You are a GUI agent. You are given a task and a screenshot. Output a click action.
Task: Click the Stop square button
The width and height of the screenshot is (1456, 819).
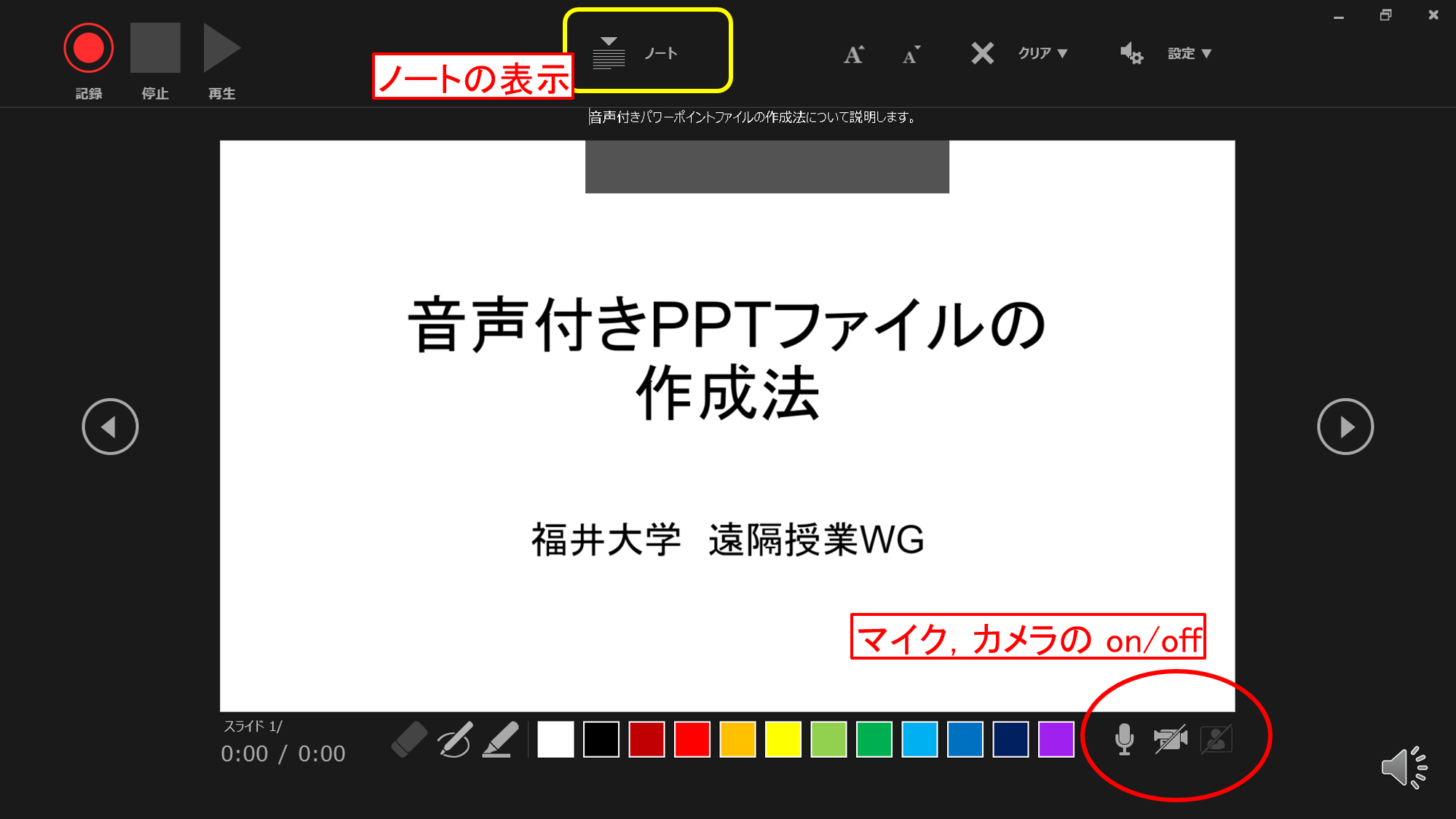coord(155,48)
